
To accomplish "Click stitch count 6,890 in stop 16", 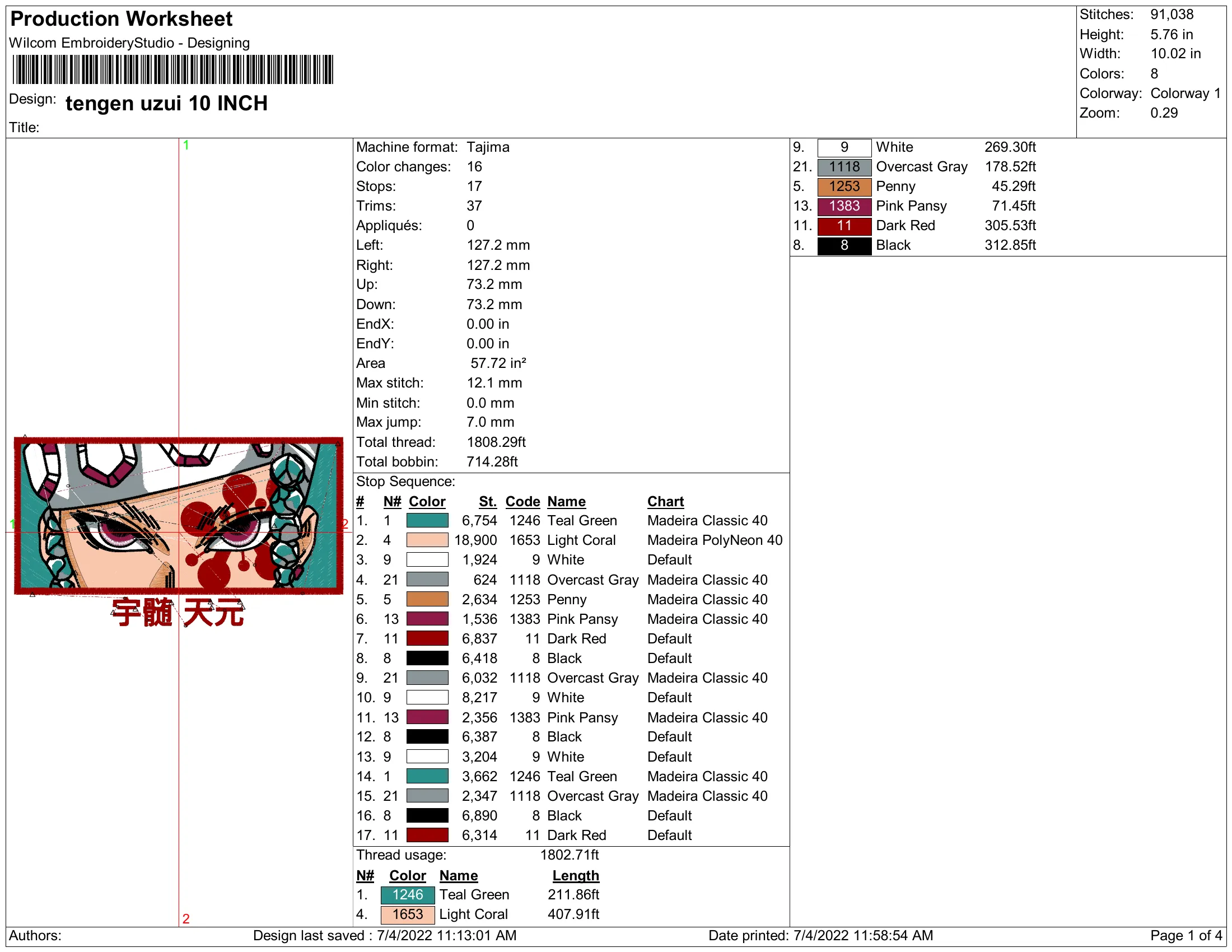I will 479,816.
